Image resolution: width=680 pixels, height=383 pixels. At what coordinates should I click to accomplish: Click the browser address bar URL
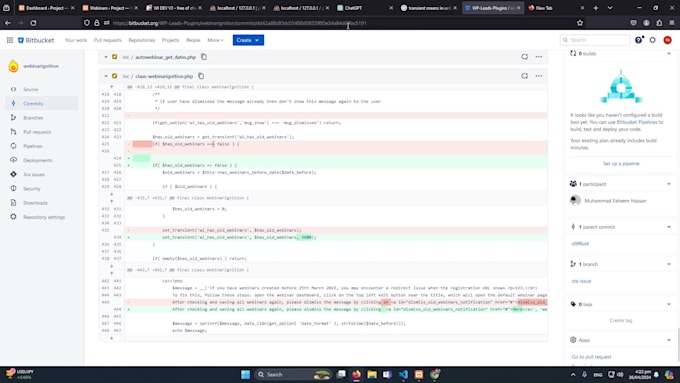[239, 23]
